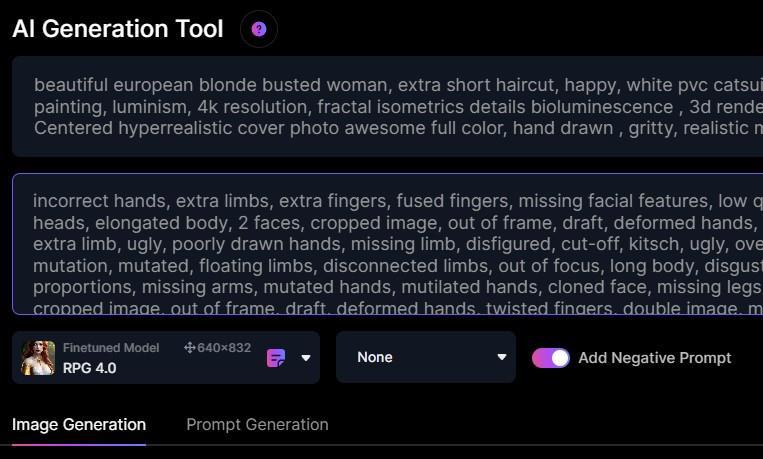Switch to the Prompt Generation tab
Viewport: 763px width, 459px height.
pos(257,424)
